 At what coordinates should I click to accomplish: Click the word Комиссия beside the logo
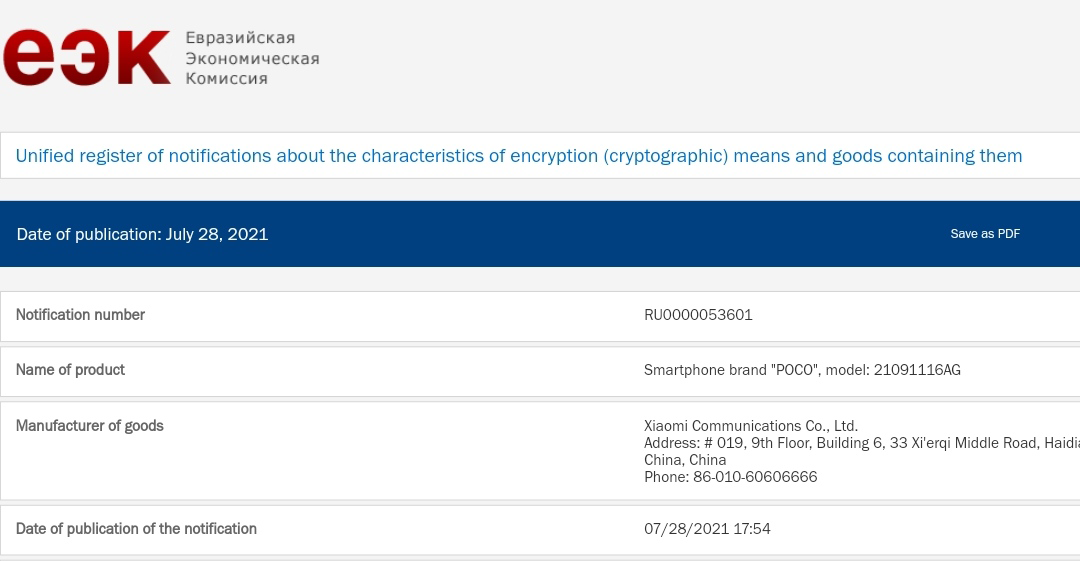[x=226, y=78]
